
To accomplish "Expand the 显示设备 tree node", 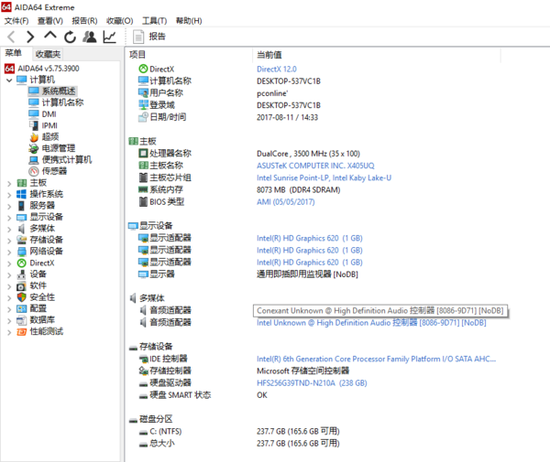I will click(9, 217).
